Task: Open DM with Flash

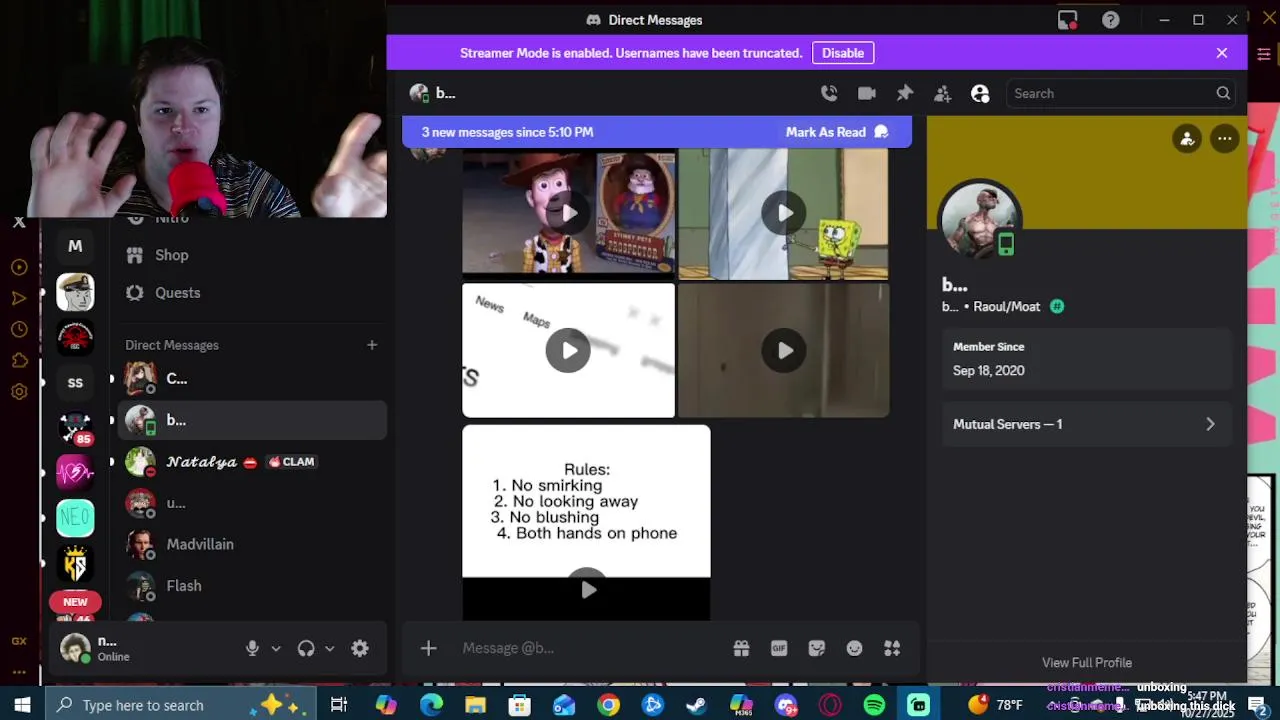Action: 252,586
